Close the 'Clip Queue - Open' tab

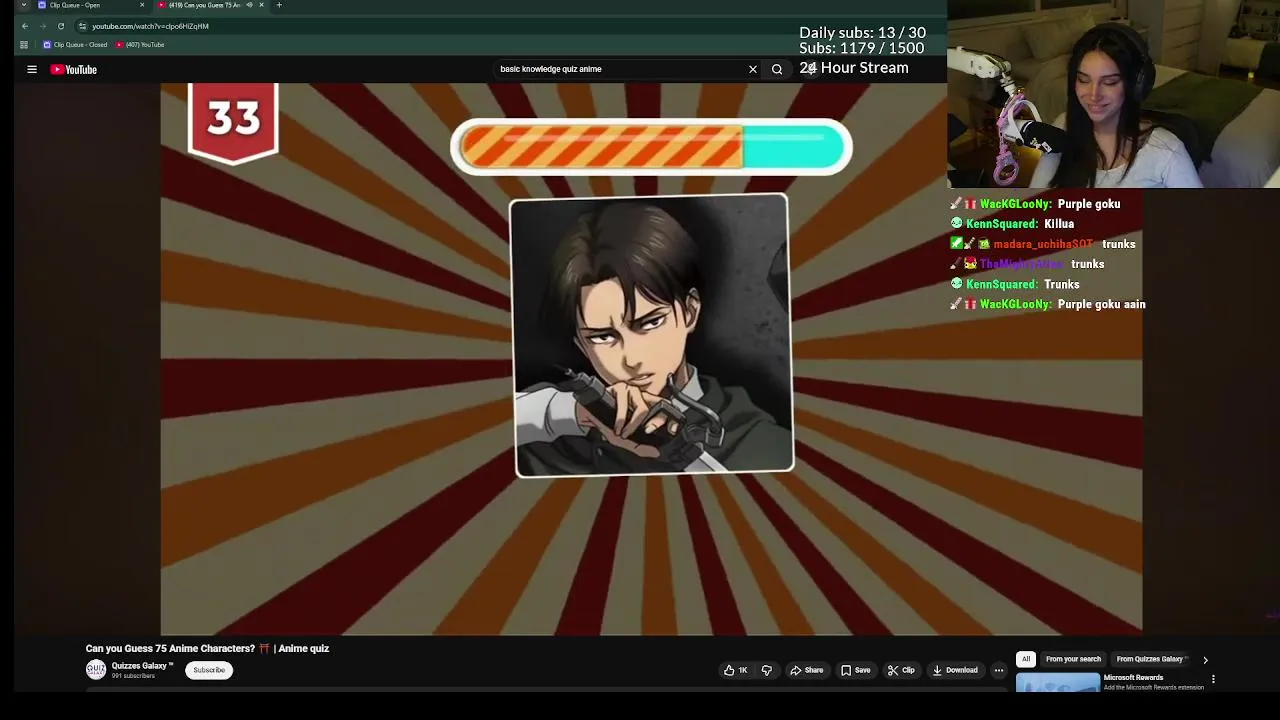(x=141, y=5)
